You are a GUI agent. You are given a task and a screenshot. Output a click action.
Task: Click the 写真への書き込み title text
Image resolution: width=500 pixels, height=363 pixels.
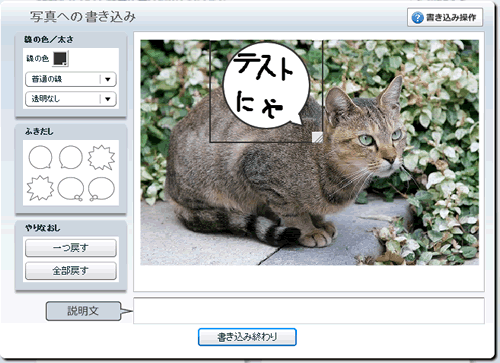click(x=83, y=17)
